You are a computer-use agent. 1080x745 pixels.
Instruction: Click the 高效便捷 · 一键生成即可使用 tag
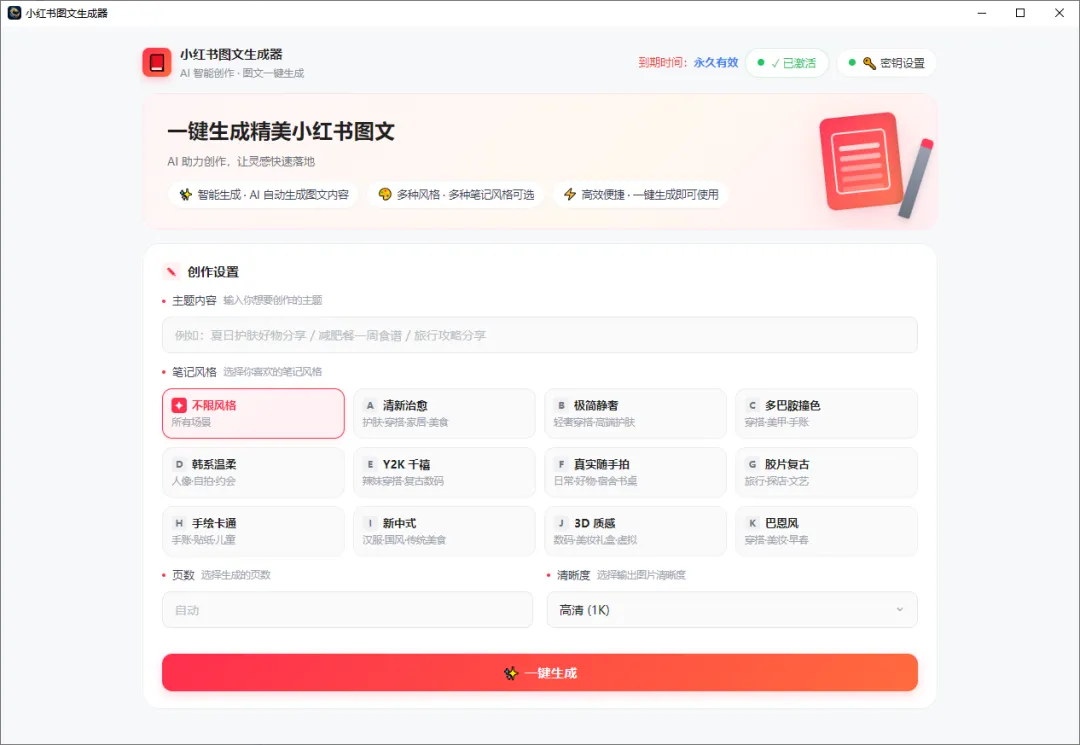641,194
